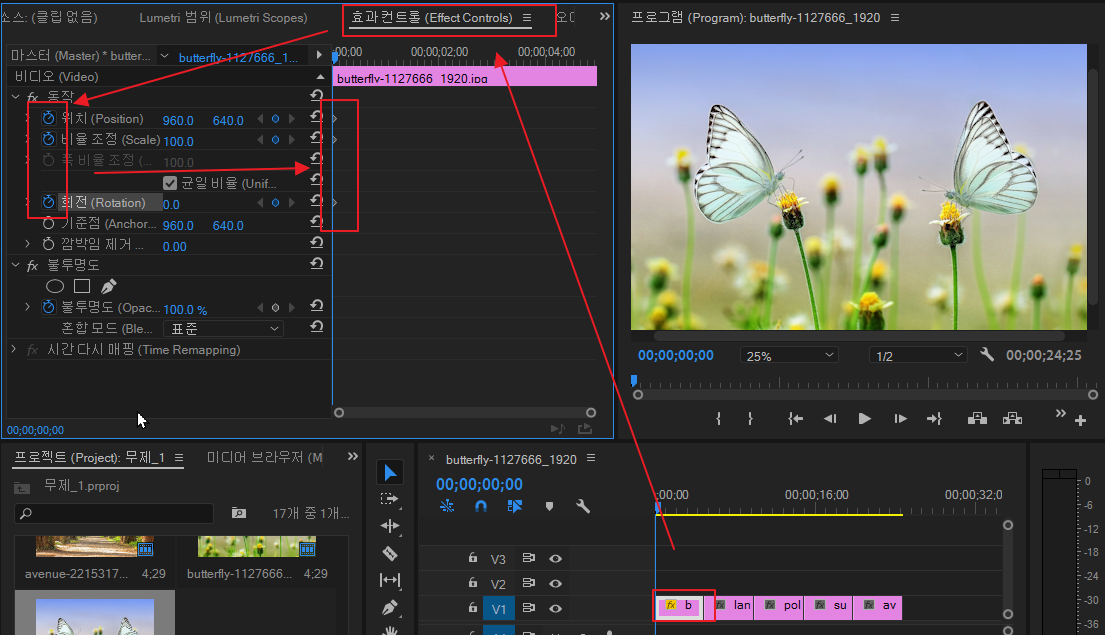Show overflow panels in source group

pyautogui.click(x=605, y=16)
